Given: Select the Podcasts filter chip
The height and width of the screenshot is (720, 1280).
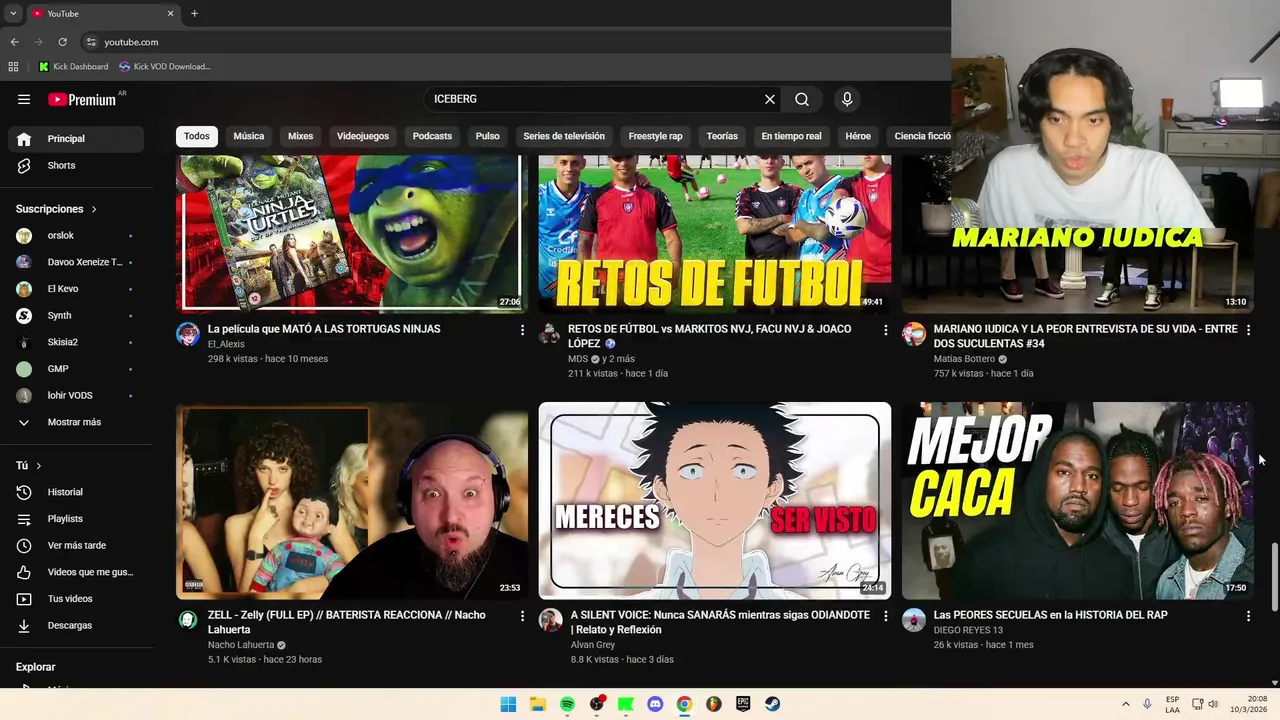Looking at the screenshot, I should [x=432, y=136].
